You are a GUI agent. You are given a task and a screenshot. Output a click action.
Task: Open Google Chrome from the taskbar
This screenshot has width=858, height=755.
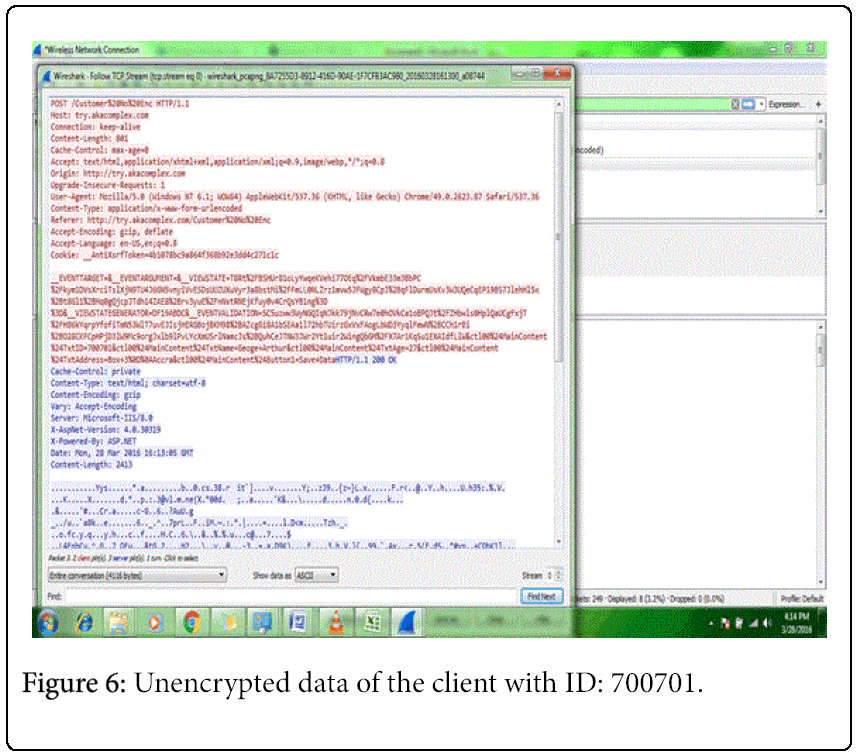[x=190, y=623]
